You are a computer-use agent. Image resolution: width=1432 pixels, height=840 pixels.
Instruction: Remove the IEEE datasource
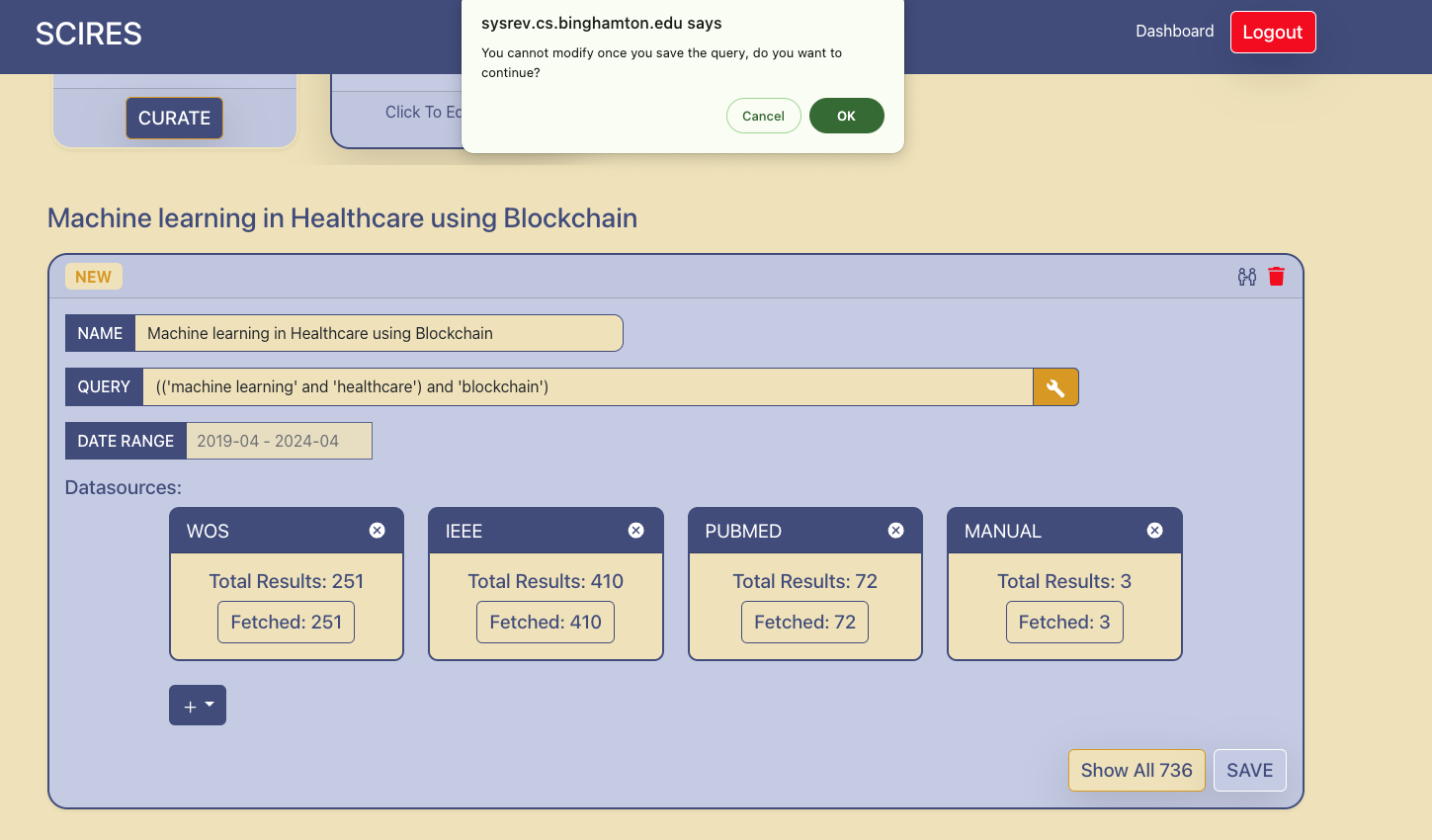(636, 531)
